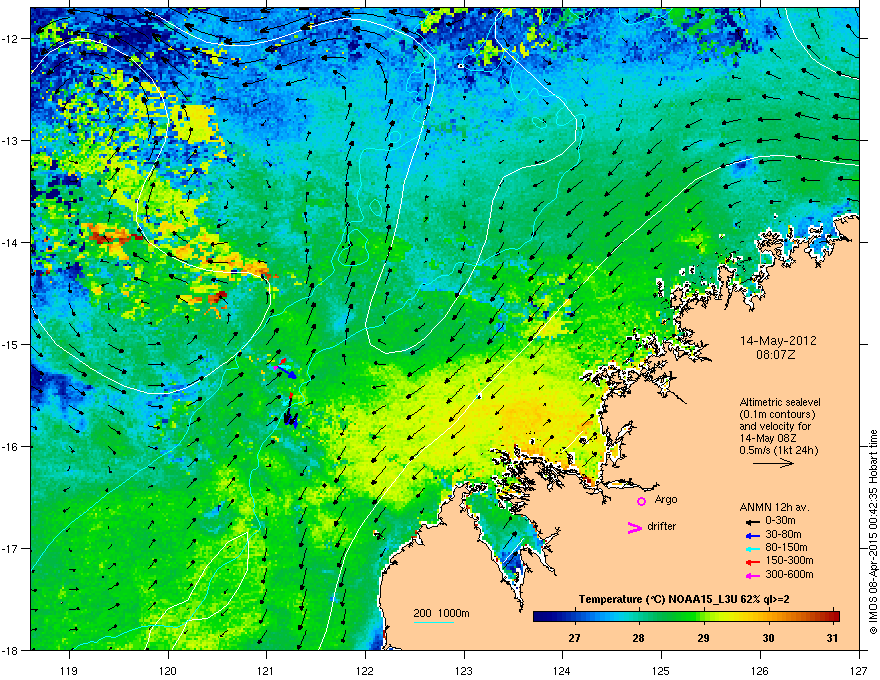Screen dimensions: 880x680
Task: Click the '14-May-2012' date label
Action: pos(778,341)
